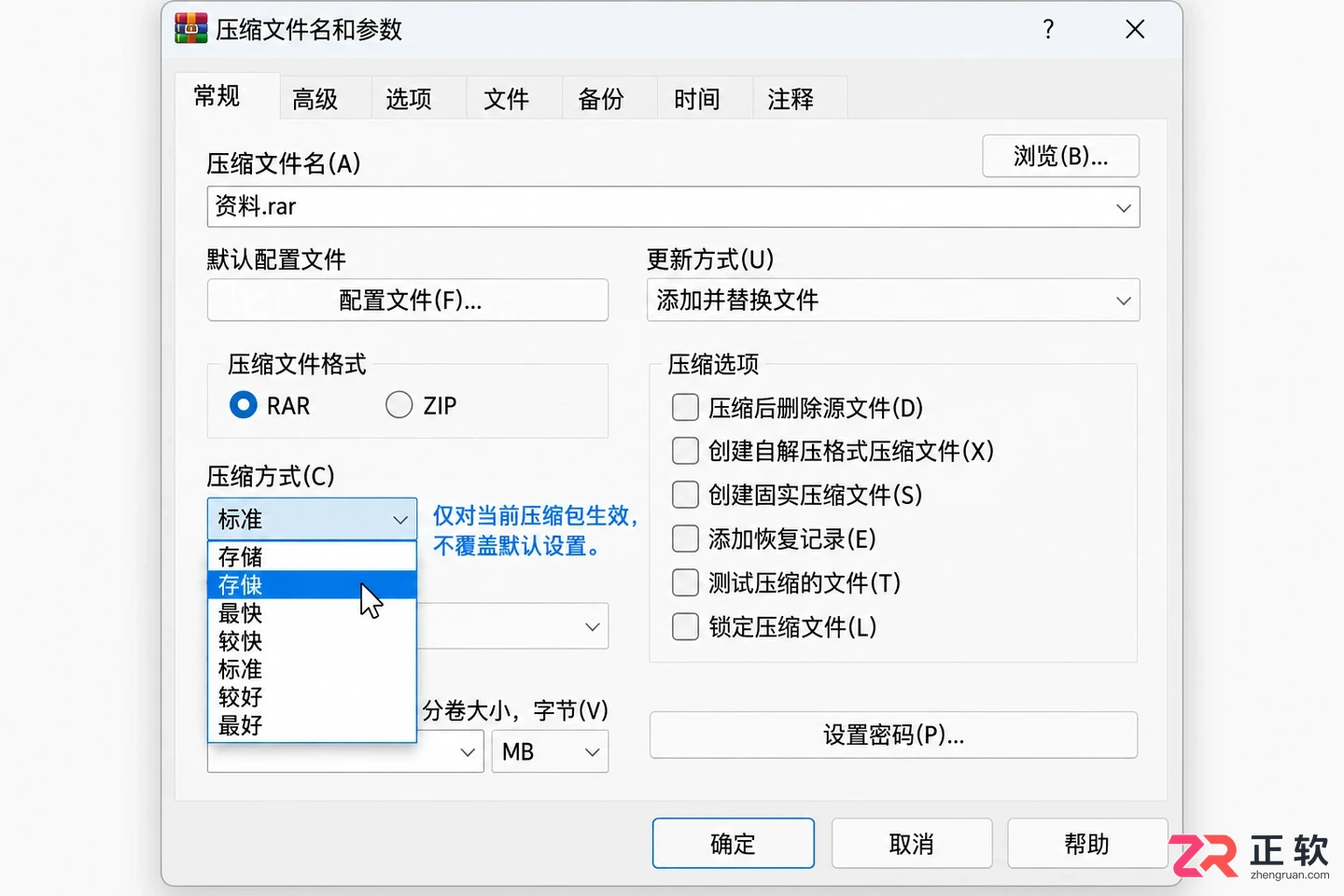Screen dimensions: 1344x896
Task: Open the 注释 tab
Action: coord(791,99)
